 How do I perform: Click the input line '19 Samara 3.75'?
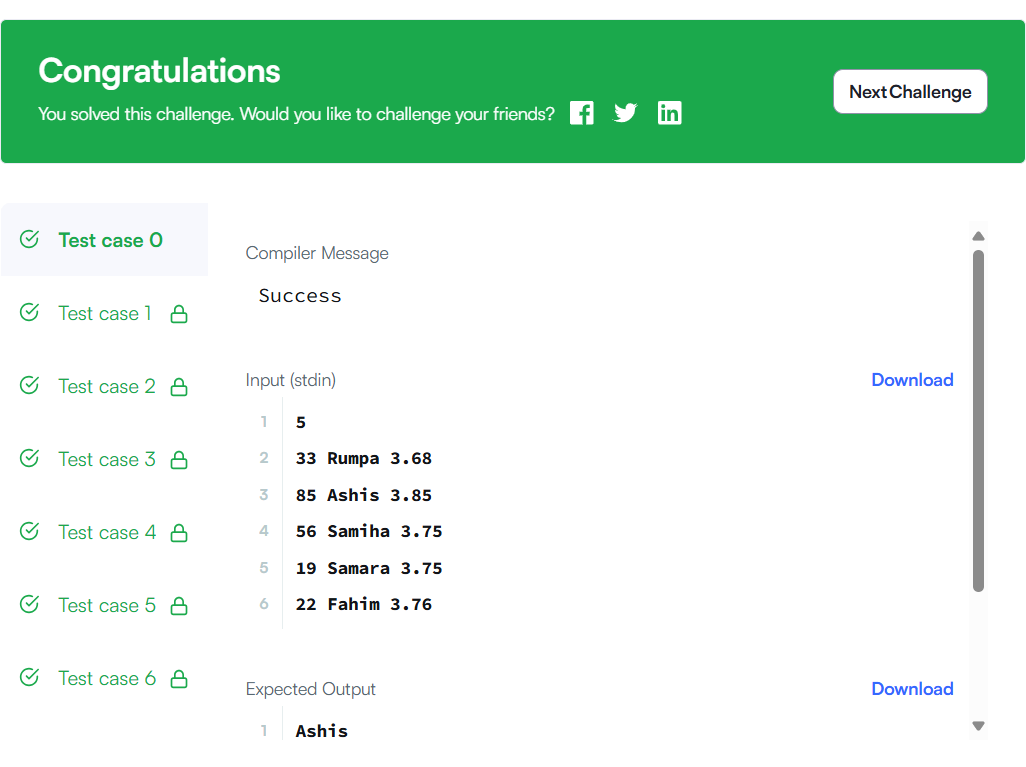pos(369,568)
